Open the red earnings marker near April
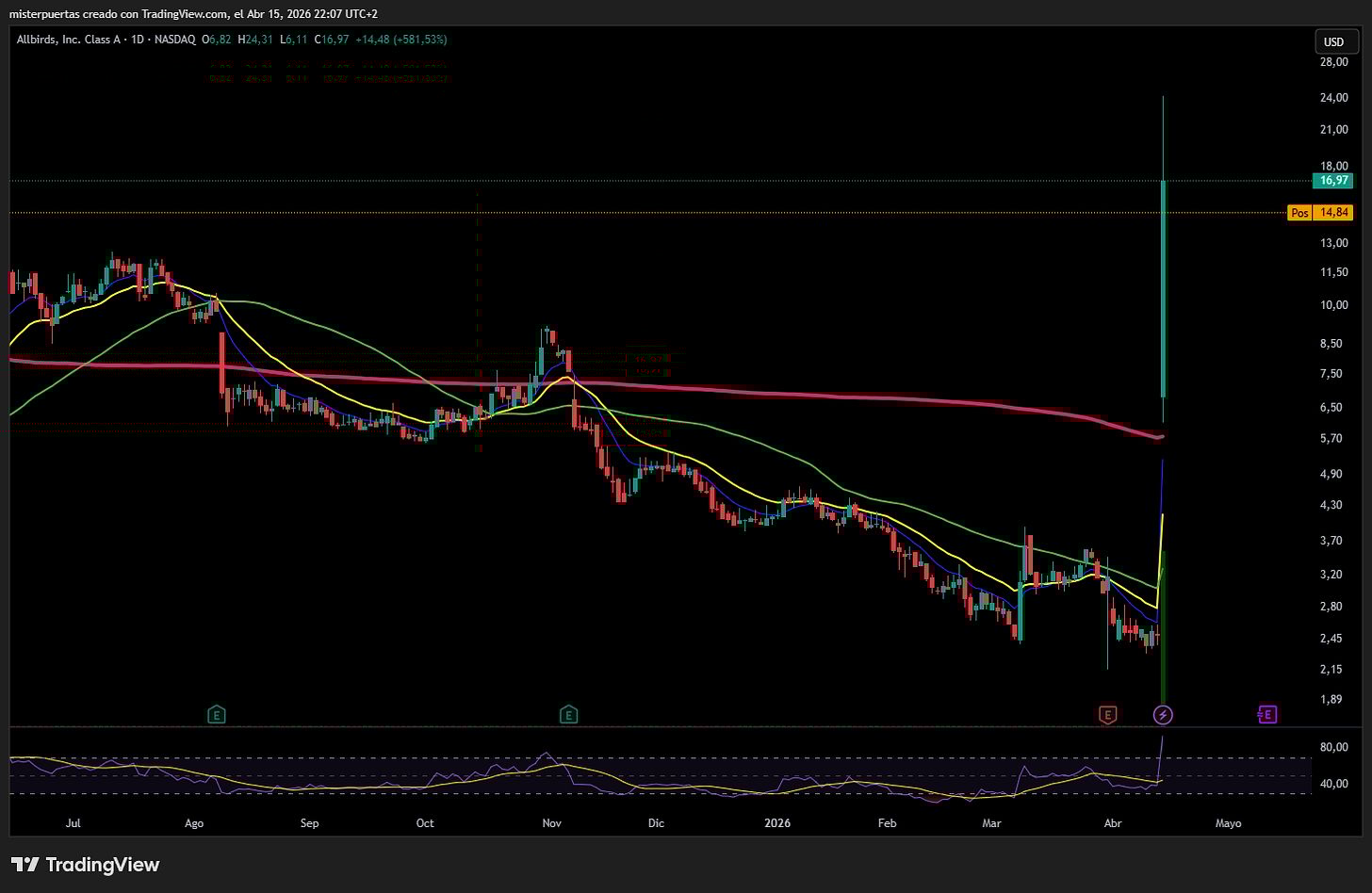The image size is (1372, 893). [1108, 715]
